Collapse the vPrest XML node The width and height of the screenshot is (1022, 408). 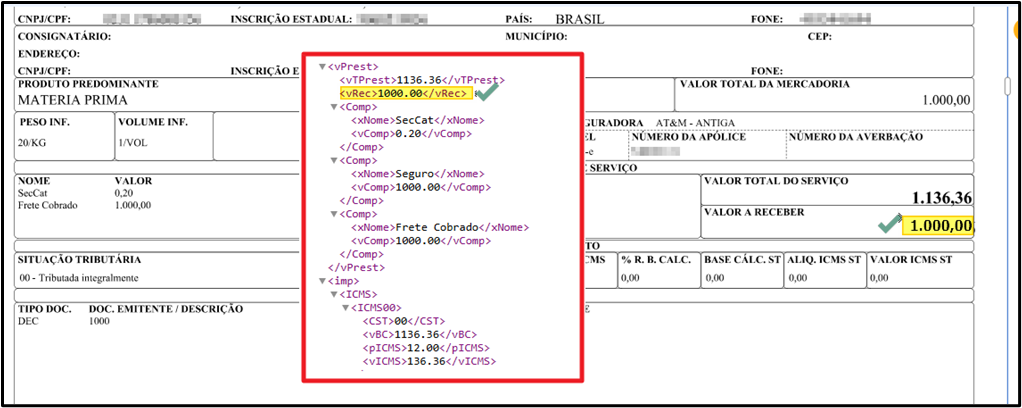pos(322,66)
